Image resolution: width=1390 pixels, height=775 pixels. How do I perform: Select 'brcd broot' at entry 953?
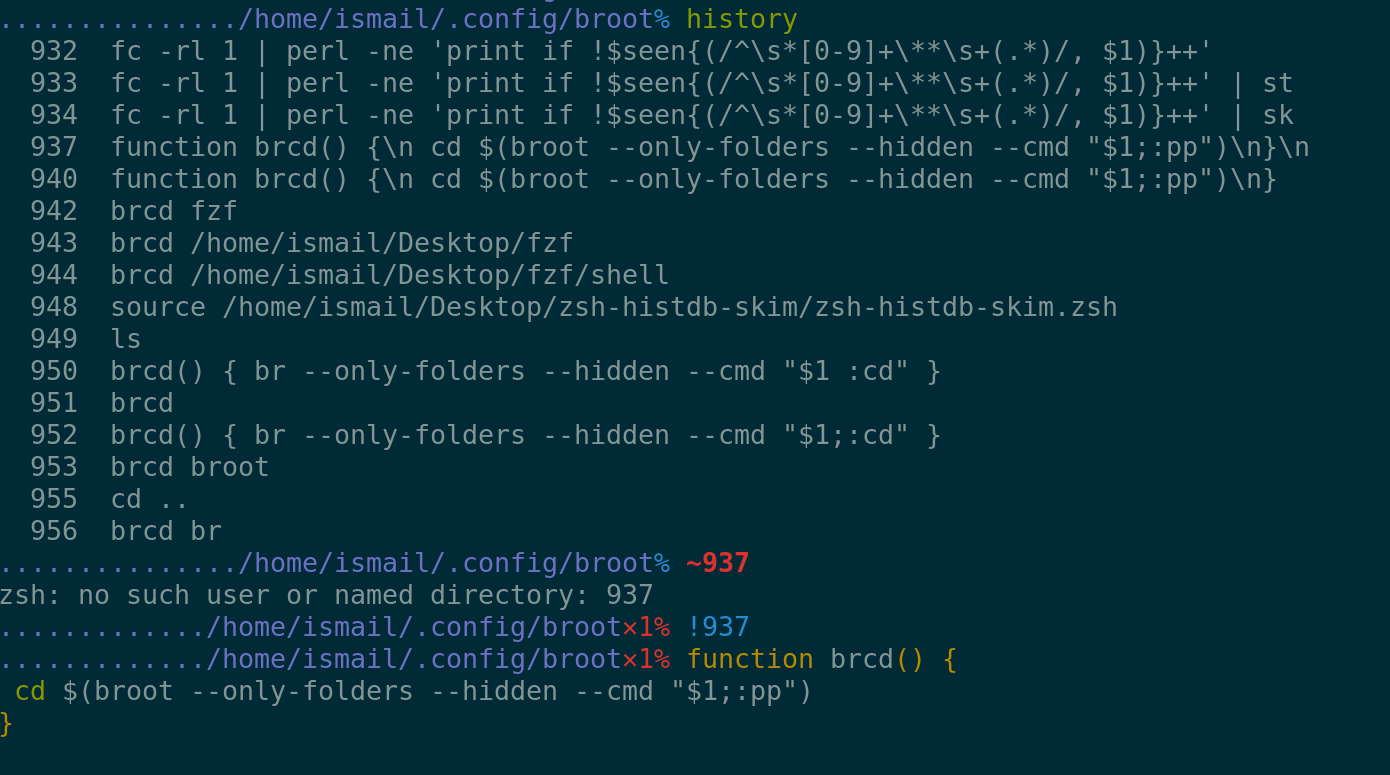point(190,467)
